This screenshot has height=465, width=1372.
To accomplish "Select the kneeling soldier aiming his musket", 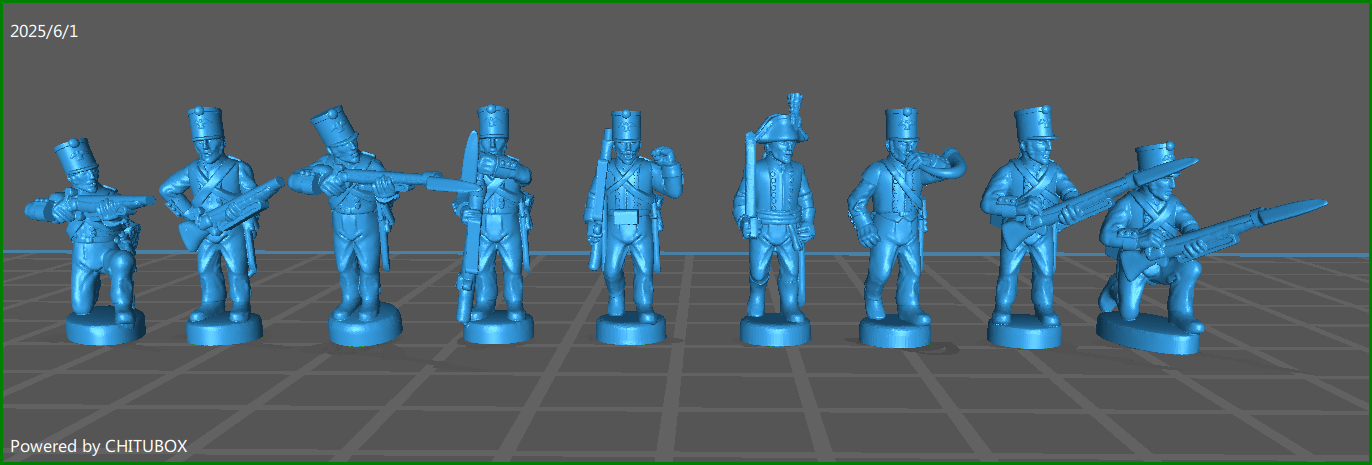I will pos(92,240).
